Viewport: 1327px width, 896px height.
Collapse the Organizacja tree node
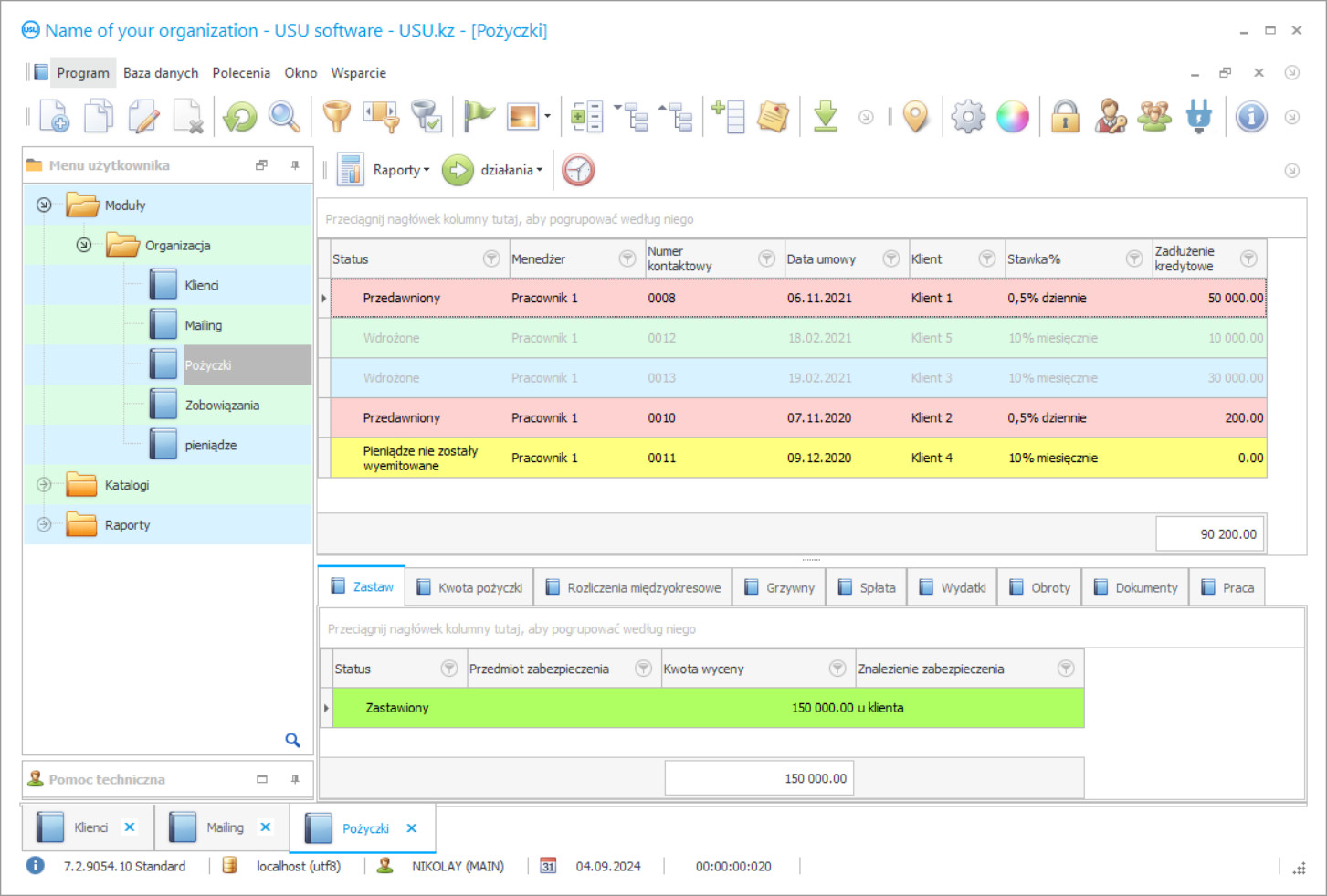tap(84, 245)
